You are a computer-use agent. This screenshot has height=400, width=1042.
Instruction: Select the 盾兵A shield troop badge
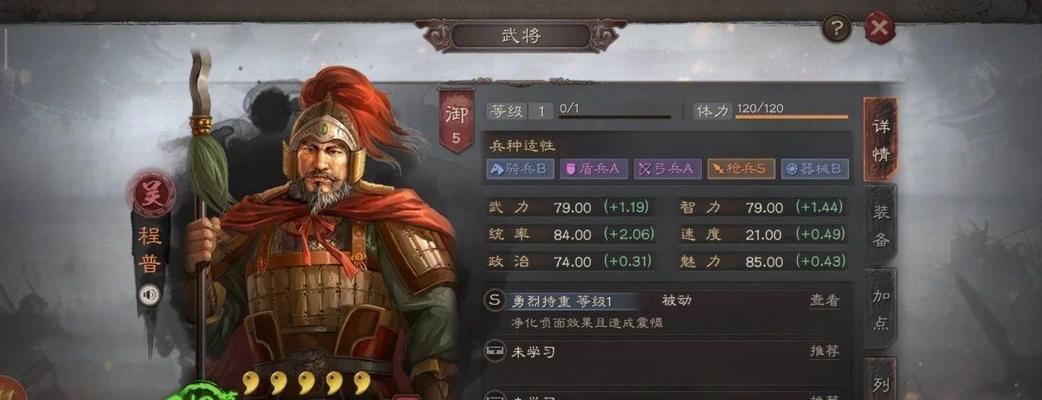[593, 169]
